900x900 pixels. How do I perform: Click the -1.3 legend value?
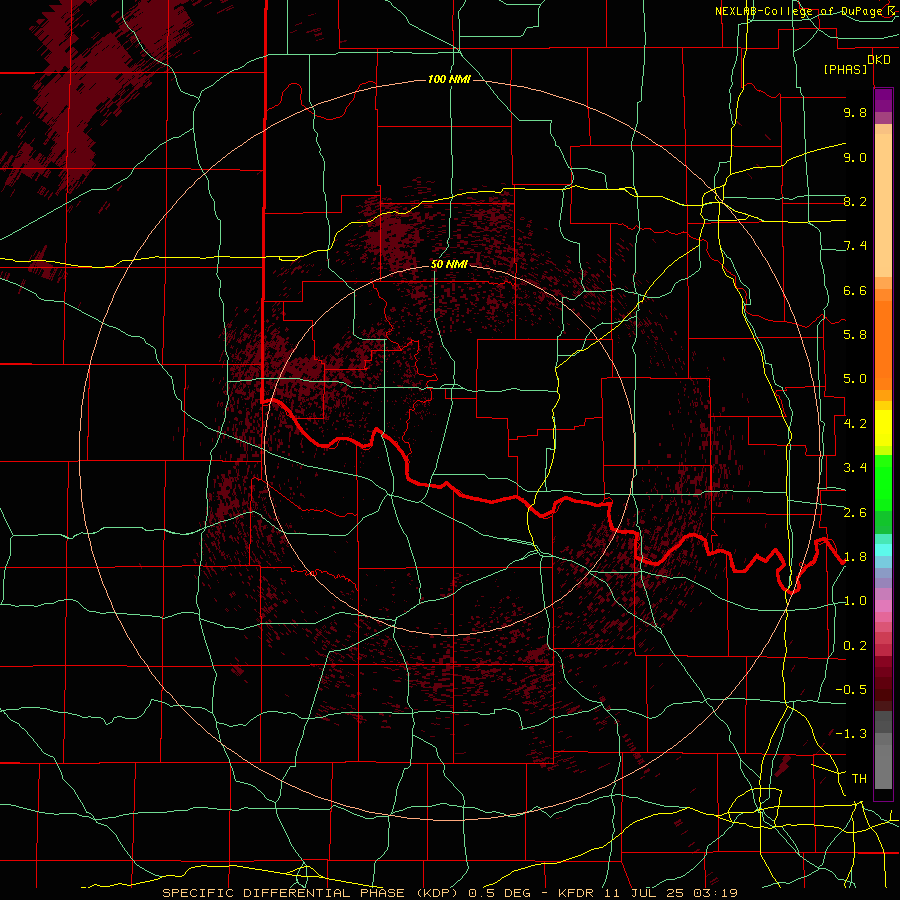click(x=851, y=734)
